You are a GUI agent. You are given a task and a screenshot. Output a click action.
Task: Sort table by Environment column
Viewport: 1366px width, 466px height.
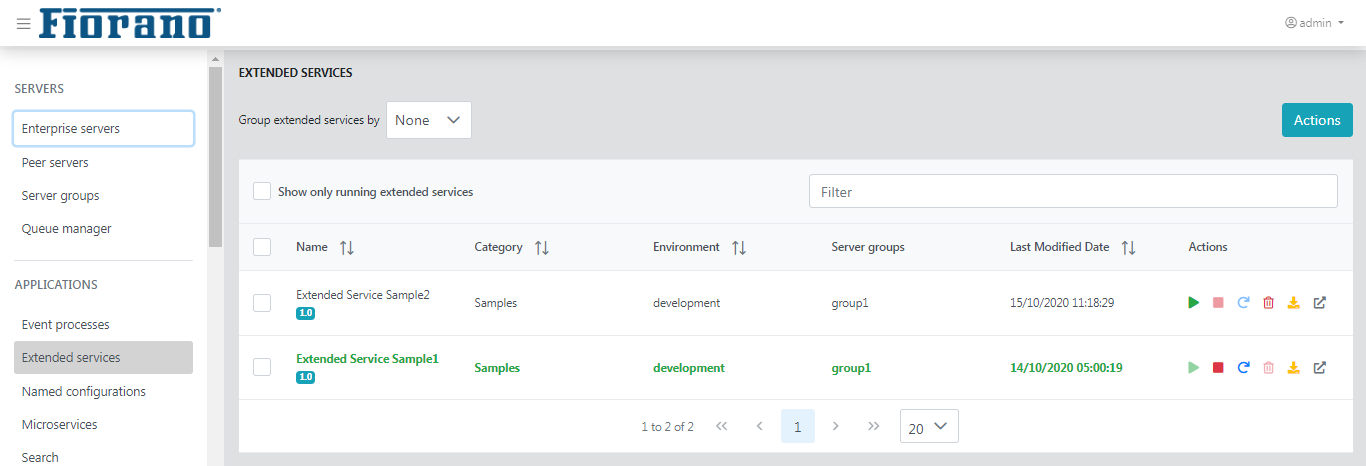click(738, 247)
